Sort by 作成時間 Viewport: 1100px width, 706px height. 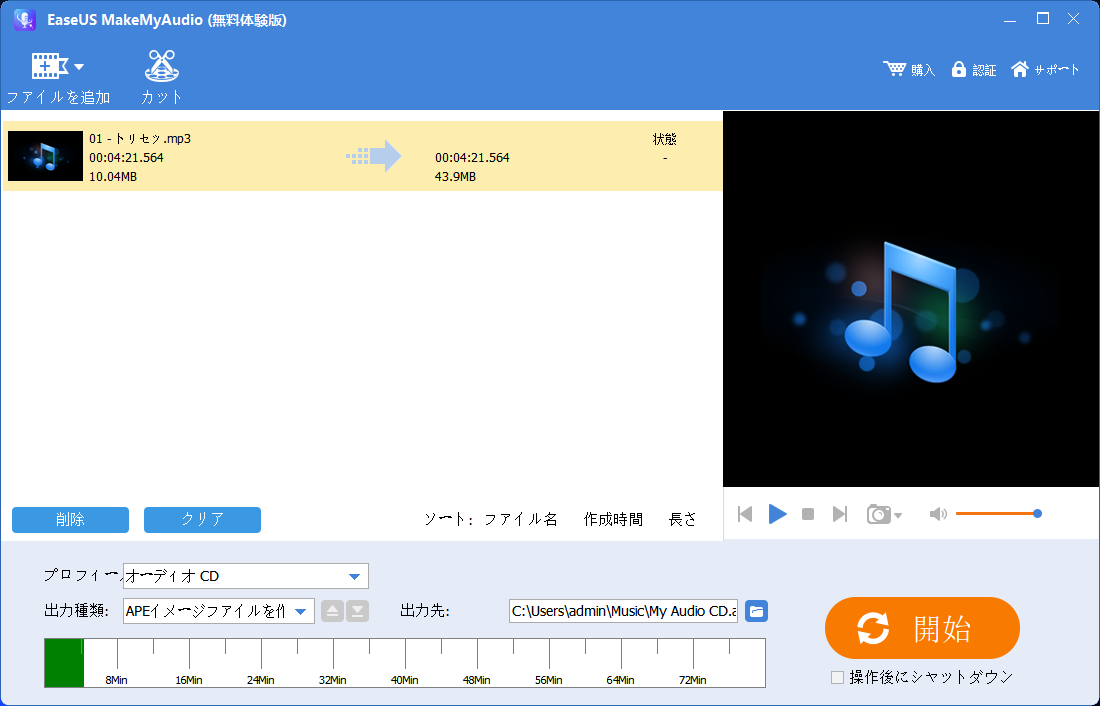(613, 519)
